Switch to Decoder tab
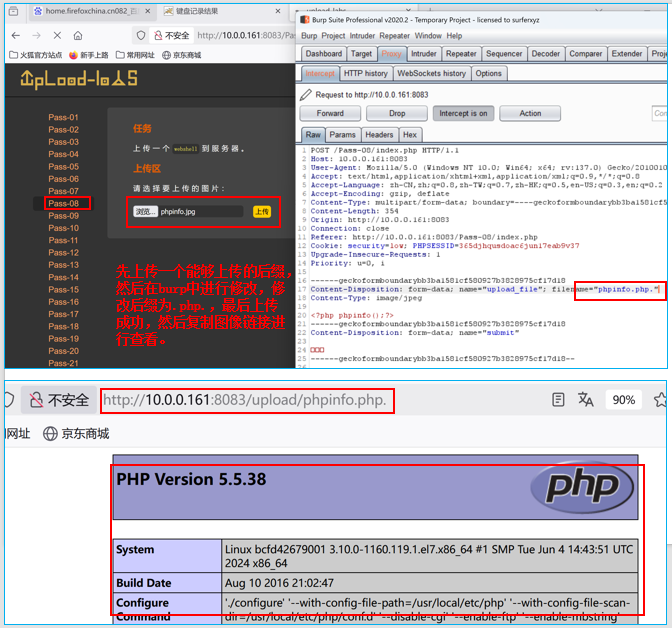Image resolution: width=672 pixels, height=628 pixels. pyautogui.click(x=546, y=54)
